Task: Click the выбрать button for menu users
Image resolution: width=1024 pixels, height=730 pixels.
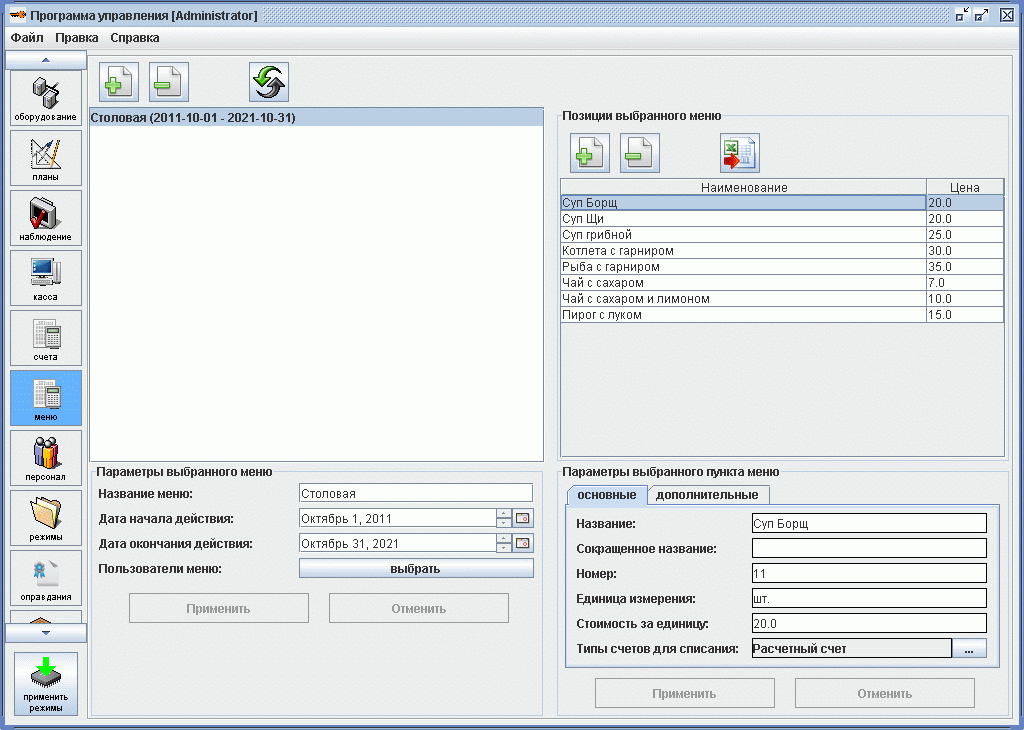Action: (x=416, y=569)
